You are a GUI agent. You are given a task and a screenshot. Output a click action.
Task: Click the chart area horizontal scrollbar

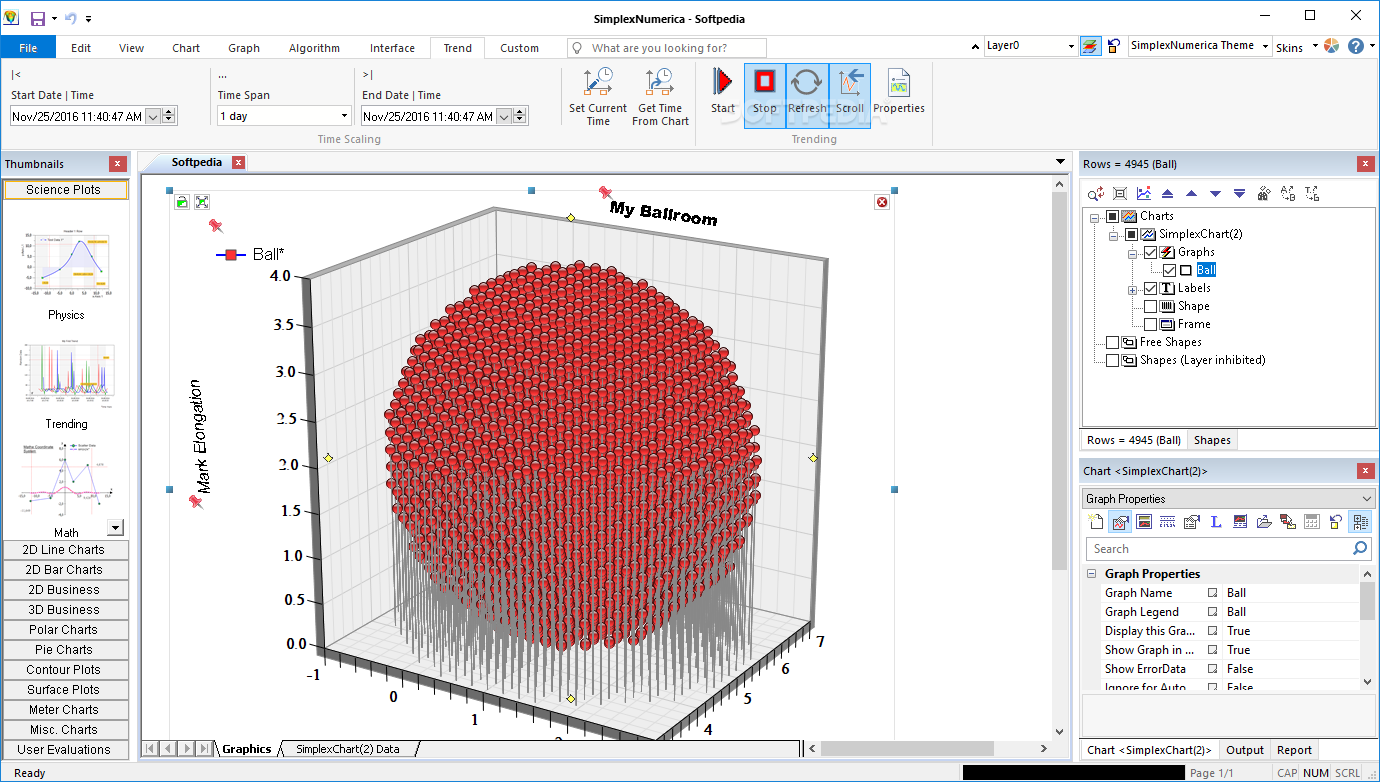tap(930, 748)
